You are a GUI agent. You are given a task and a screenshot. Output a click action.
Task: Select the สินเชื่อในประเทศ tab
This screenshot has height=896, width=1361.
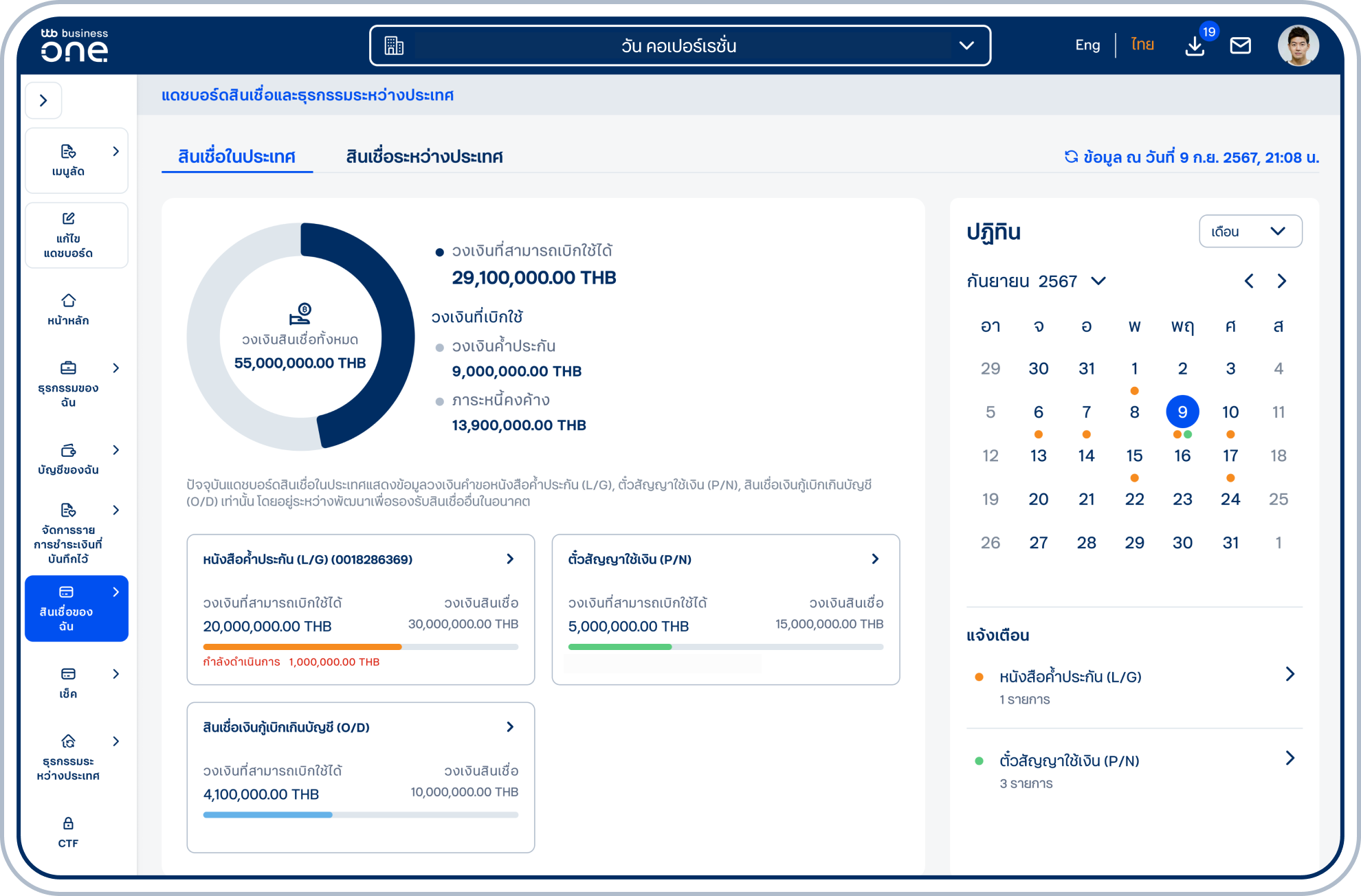pyautogui.click(x=236, y=157)
